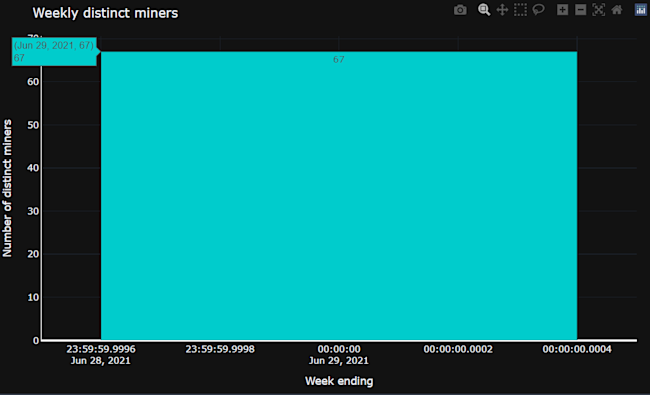Download plot as PNG camera icon

(x=460, y=10)
